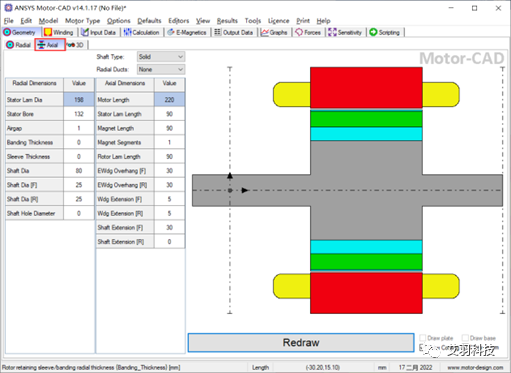Open the File menu
The image size is (511, 373).
point(9,21)
